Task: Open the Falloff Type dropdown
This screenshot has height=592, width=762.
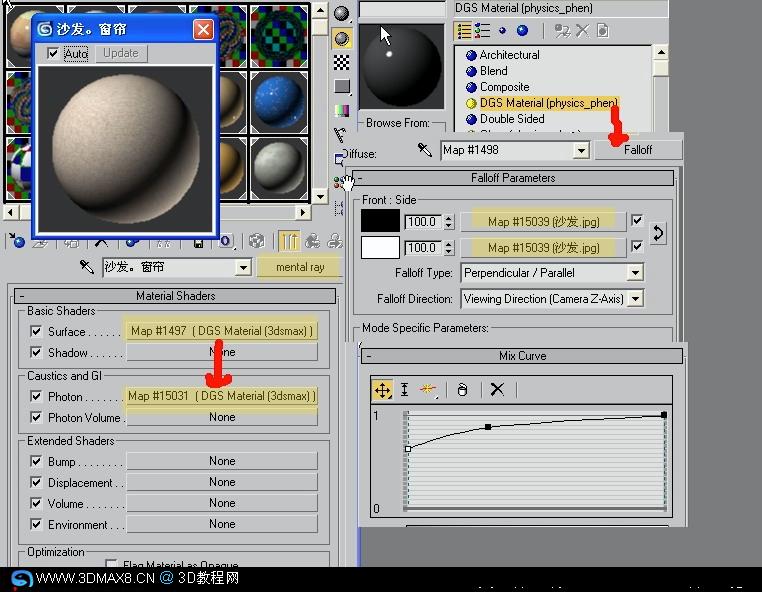Action: coord(635,273)
